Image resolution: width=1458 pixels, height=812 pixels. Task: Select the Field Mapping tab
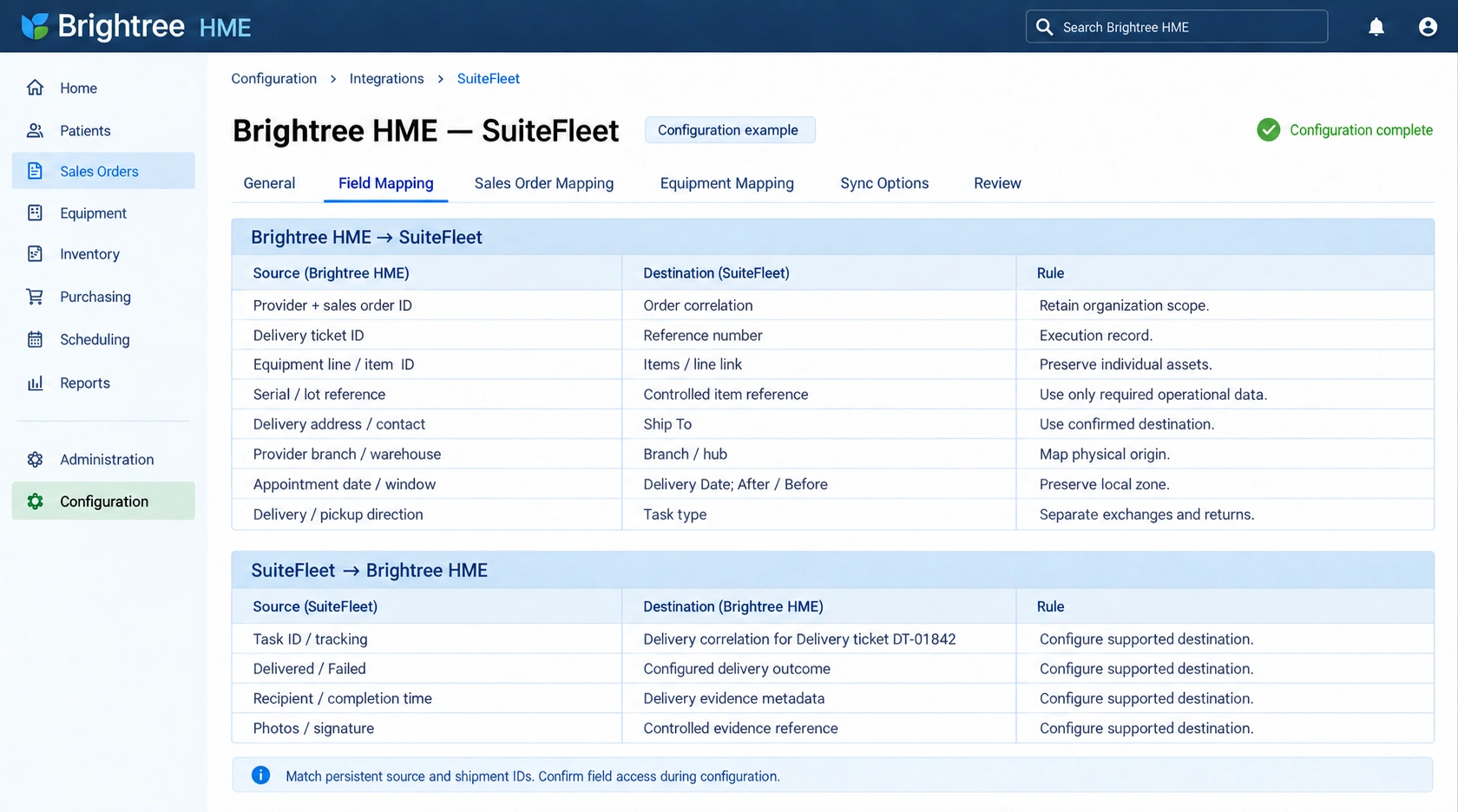(385, 183)
